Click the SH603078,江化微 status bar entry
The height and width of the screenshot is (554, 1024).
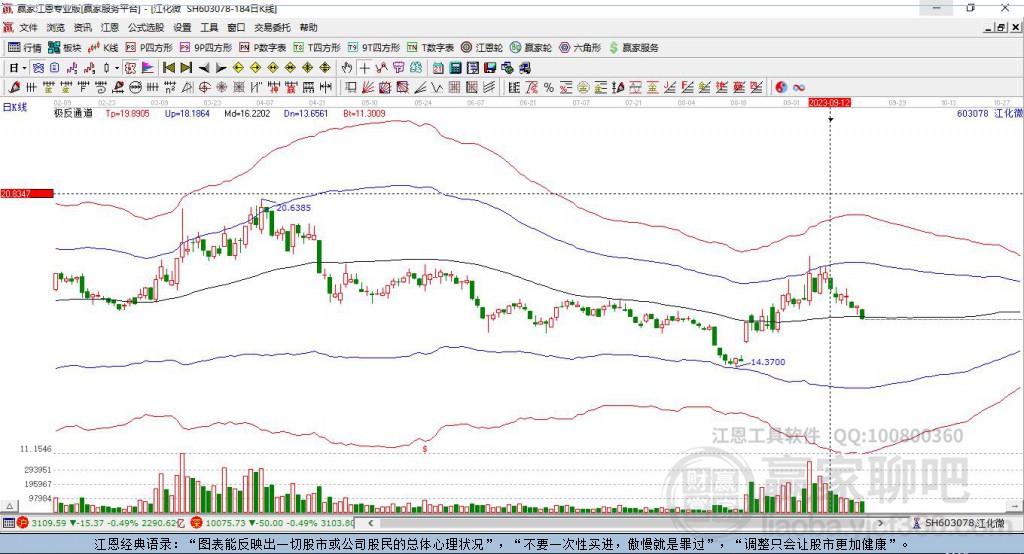point(959,523)
